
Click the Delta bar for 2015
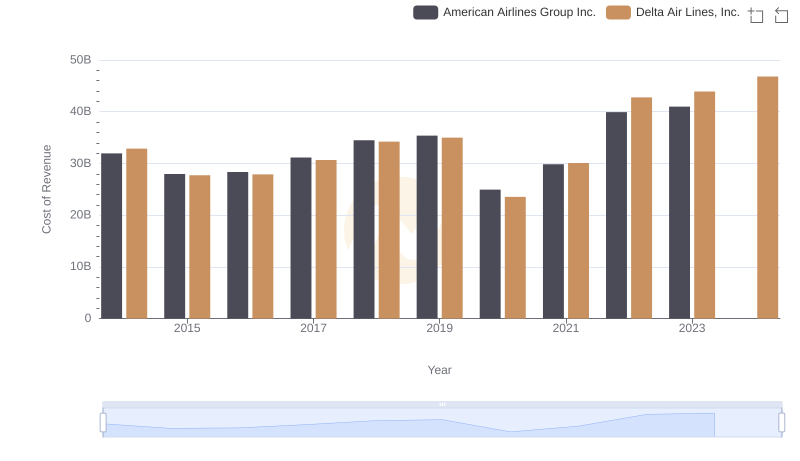point(199,247)
